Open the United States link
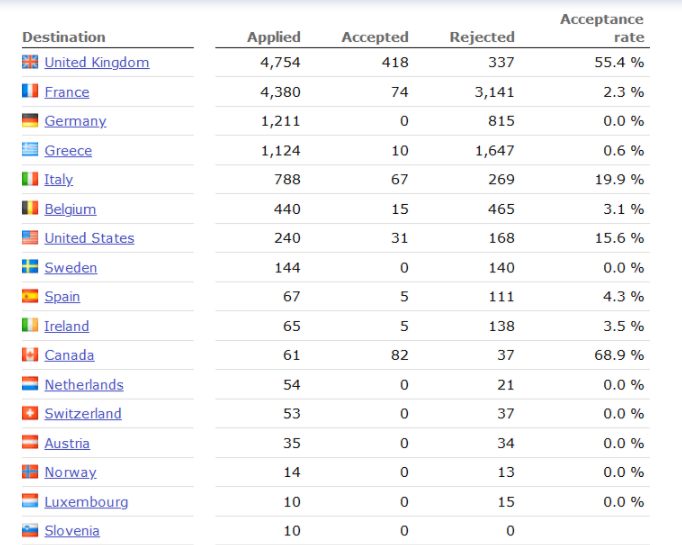Viewport: 682px width, 545px height. [x=90, y=238]
